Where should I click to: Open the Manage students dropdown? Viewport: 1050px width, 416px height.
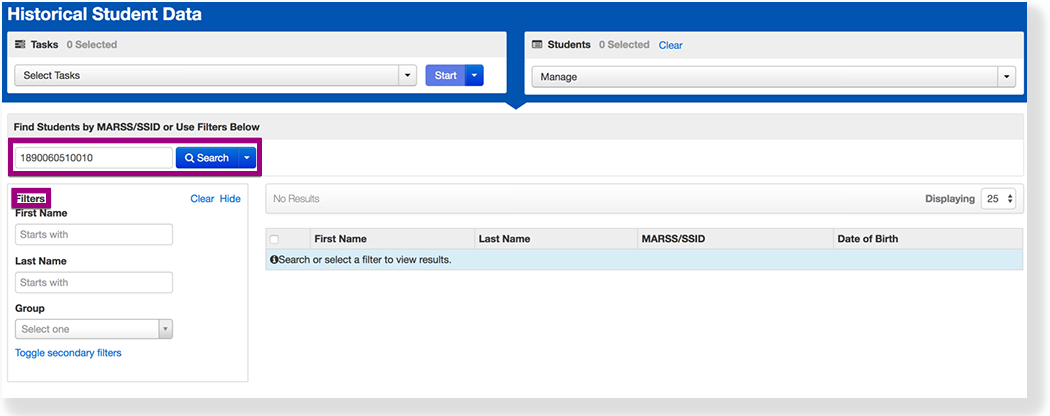[x=773, y=77]
